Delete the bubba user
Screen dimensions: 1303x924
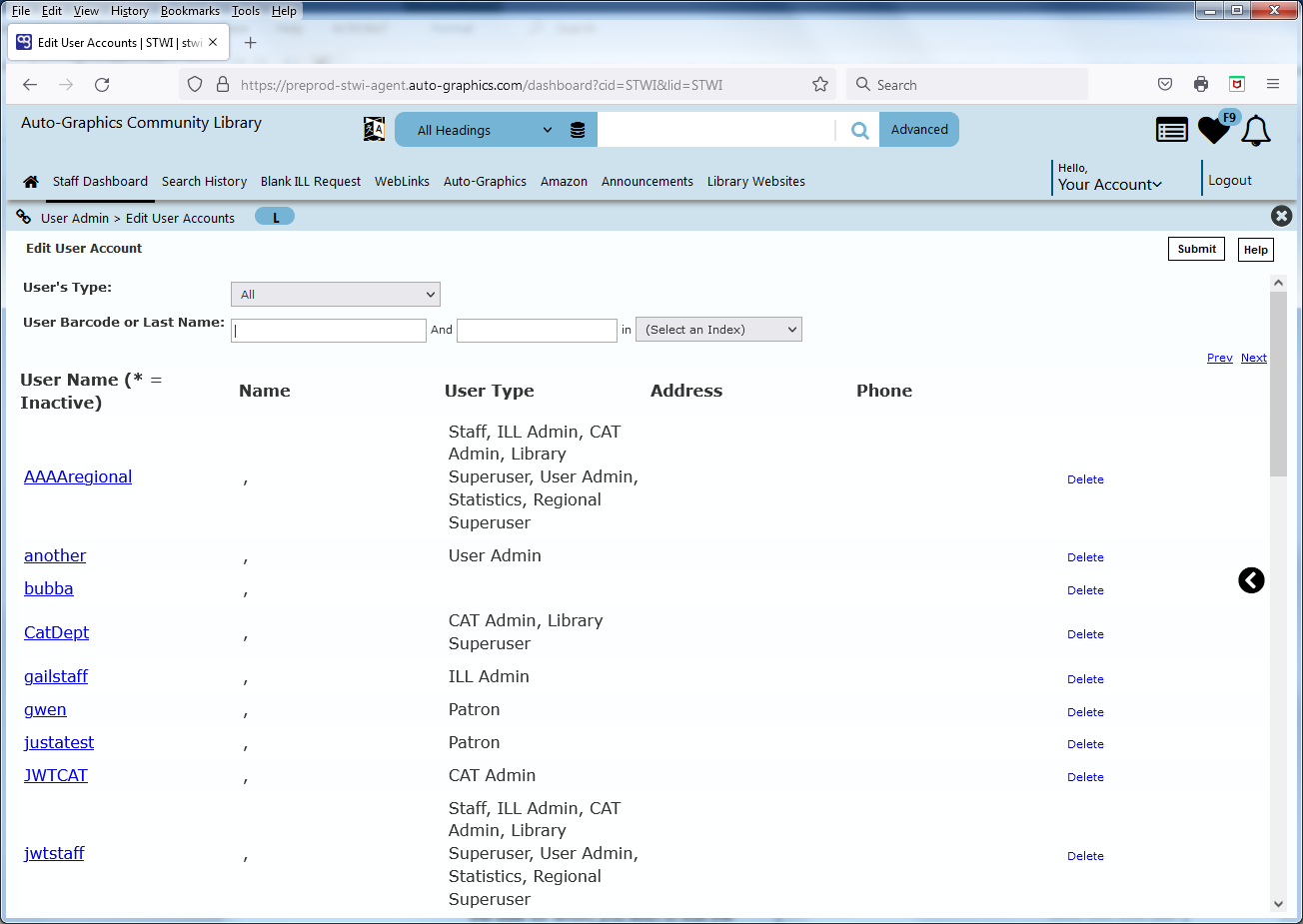click(1085, 590)
